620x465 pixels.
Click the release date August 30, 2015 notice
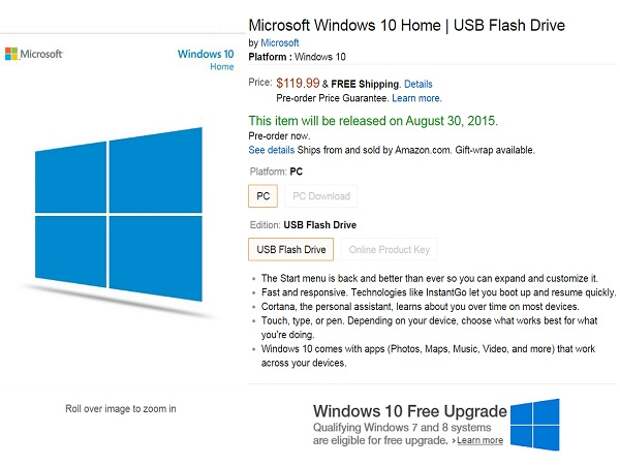[373, 121]
